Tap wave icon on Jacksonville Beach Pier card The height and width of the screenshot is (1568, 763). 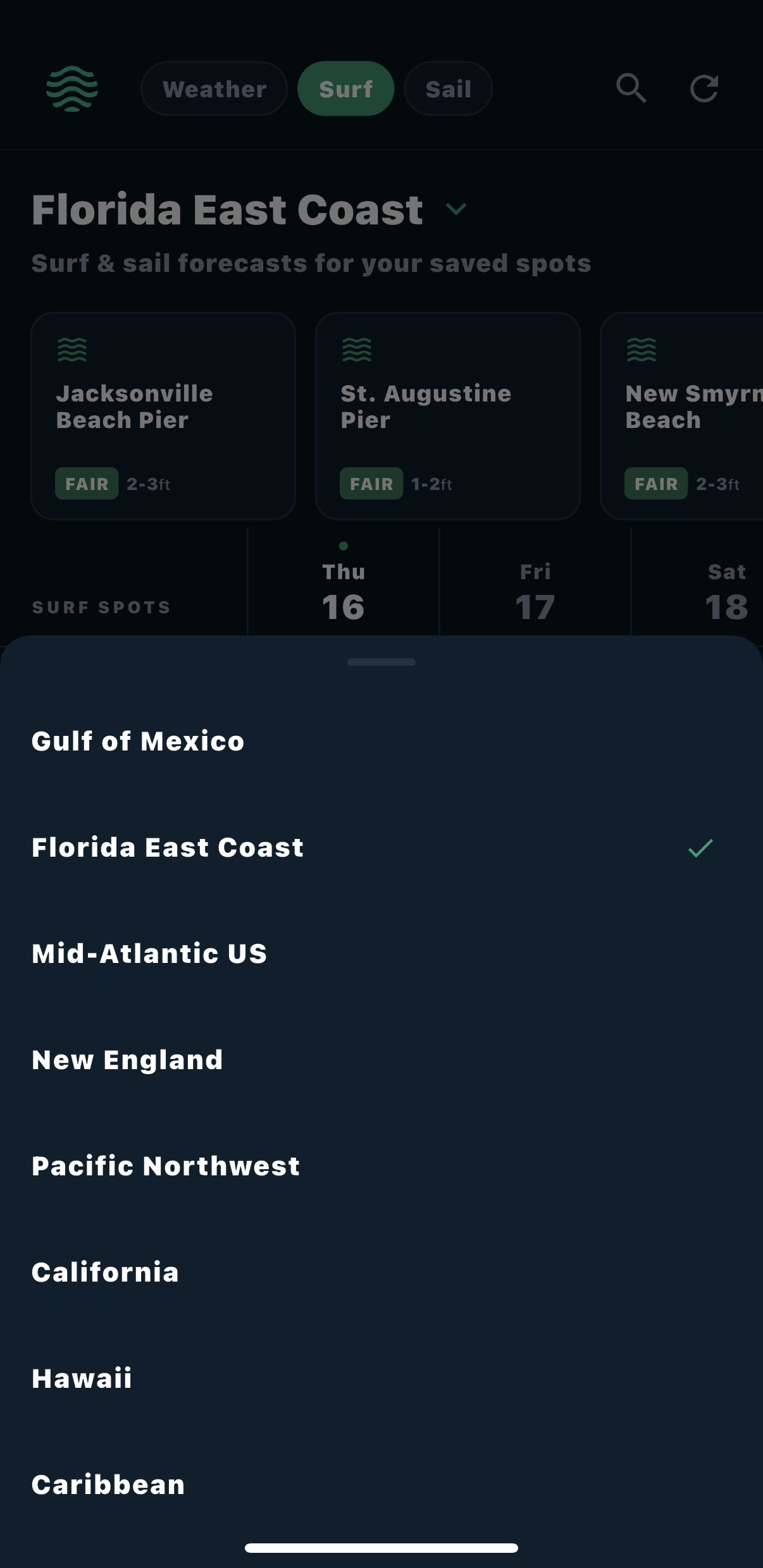72,350
